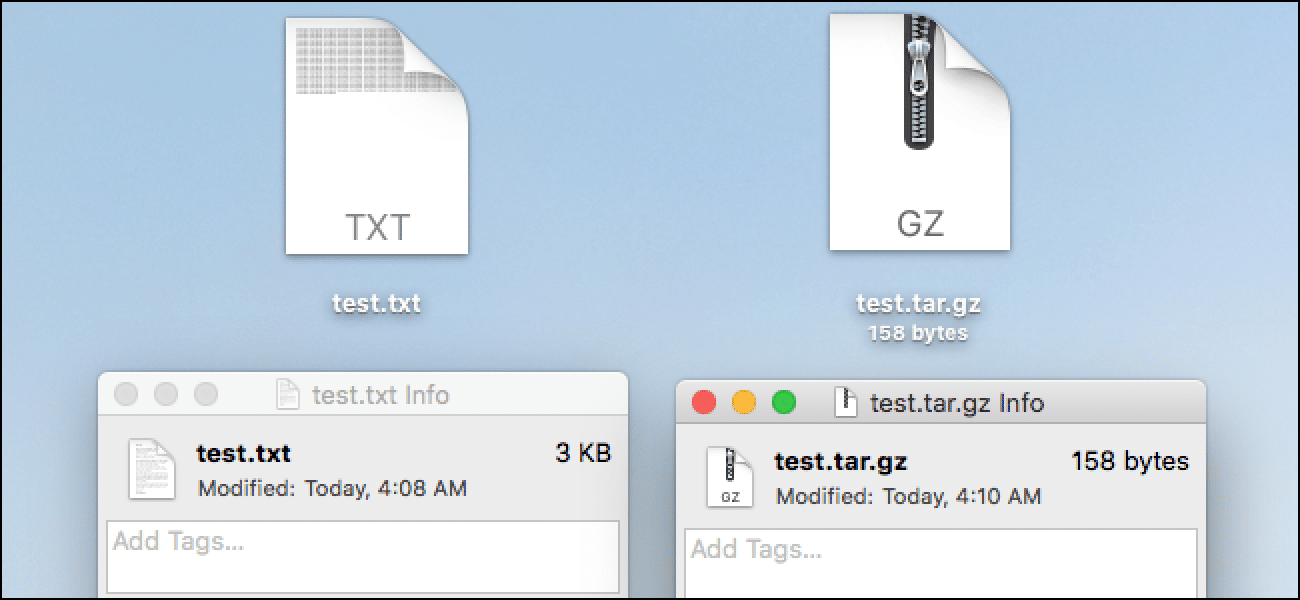Minimize the test.tar.gz Info window with yellow button
Viewport: 1300px width, 600px height.
tap(744, 403)
